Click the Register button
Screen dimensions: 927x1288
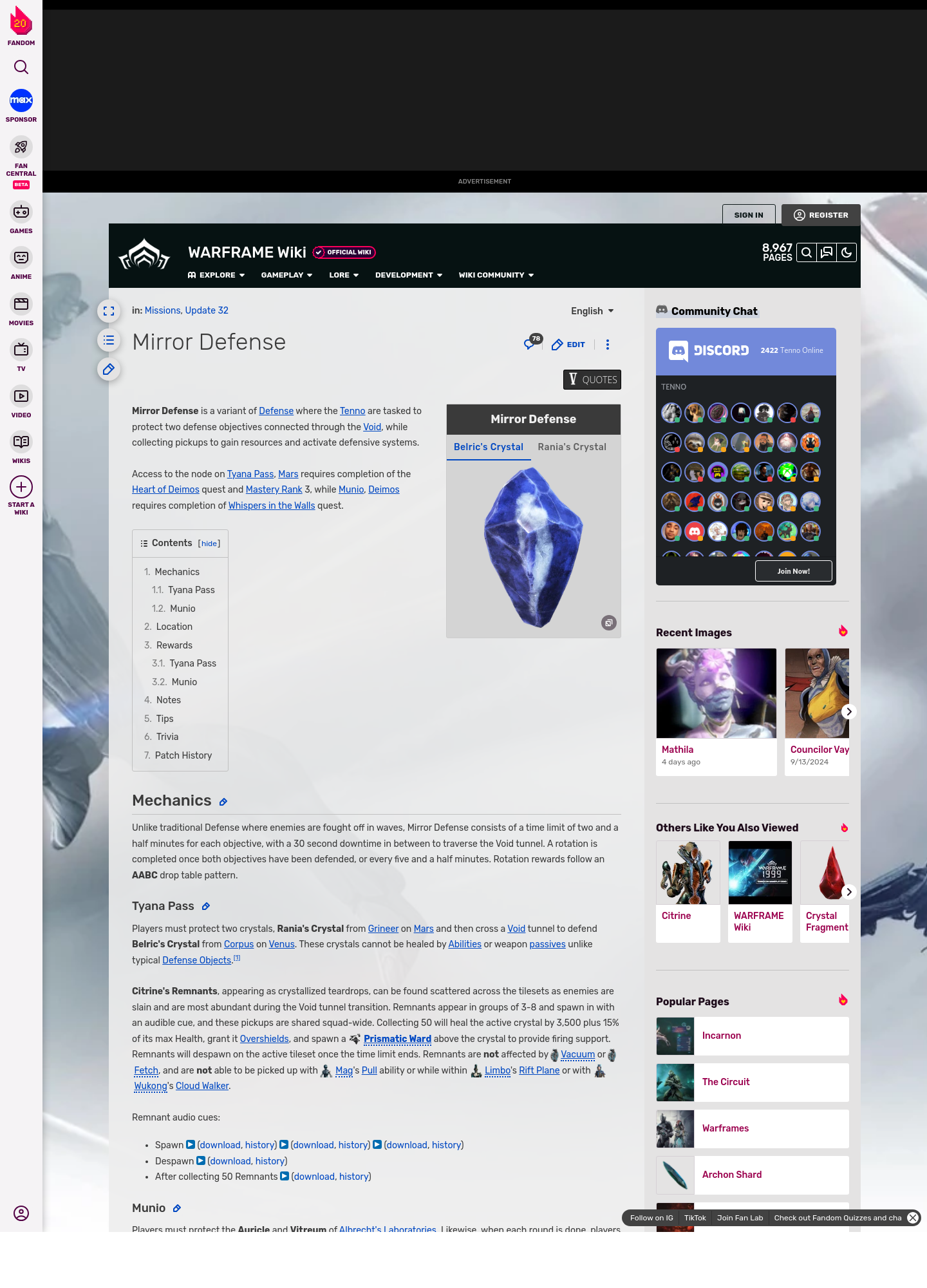tap(821, 215)
